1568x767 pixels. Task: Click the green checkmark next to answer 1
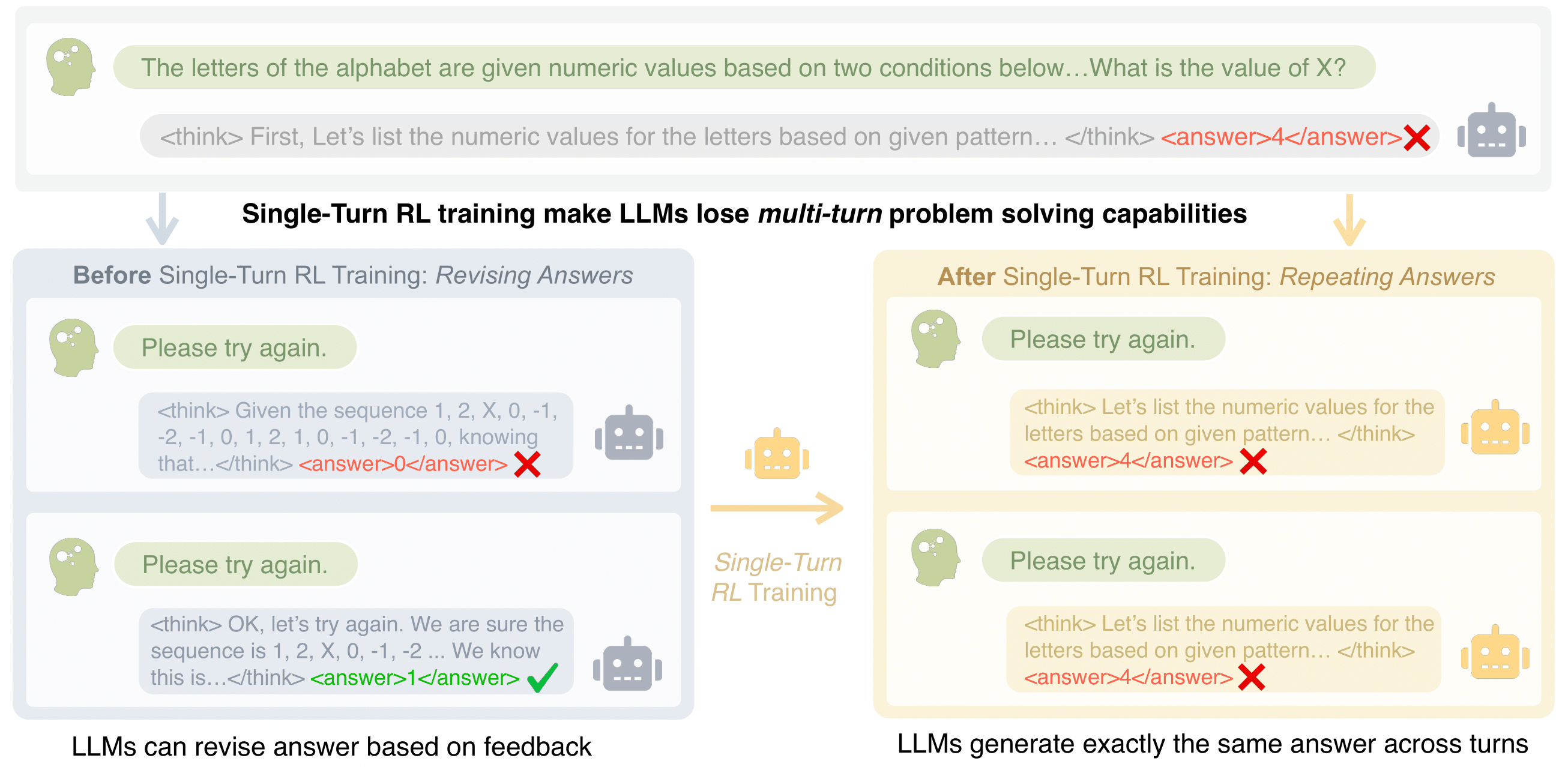coord(542,678)
